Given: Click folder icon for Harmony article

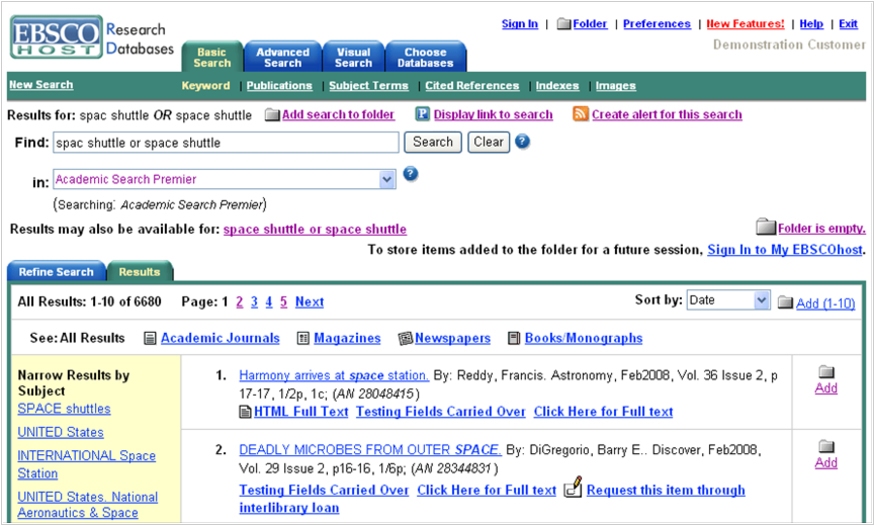Looking at the screenshot, I should point(826,372).
